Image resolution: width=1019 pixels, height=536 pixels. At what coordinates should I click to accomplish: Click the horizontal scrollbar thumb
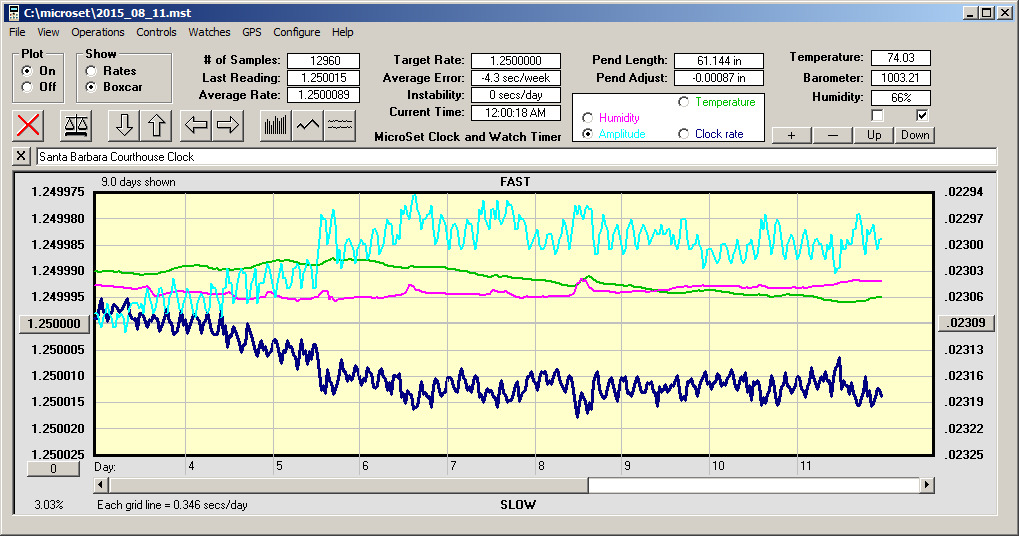(x=349, y=485)
